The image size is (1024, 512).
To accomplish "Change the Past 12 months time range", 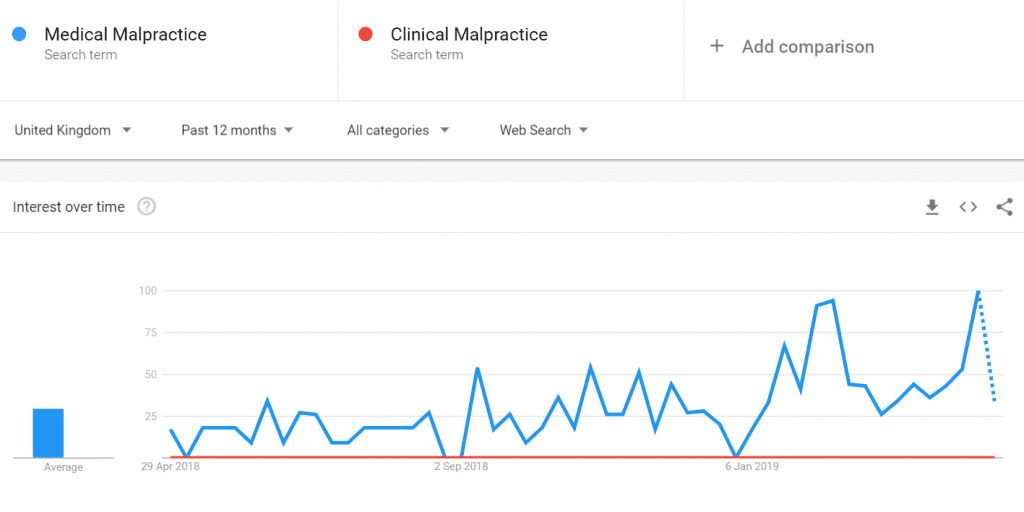I will (237, 130).
